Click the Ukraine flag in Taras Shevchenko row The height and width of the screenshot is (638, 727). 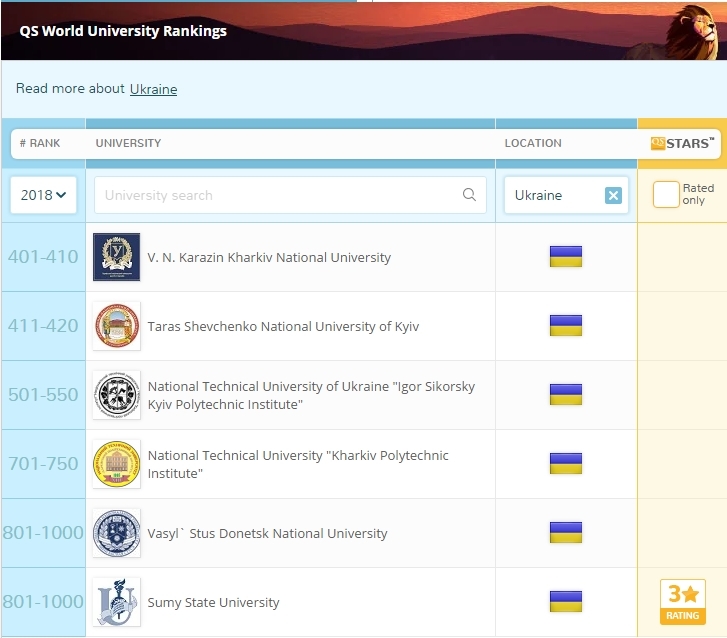(x=566, y=325)
